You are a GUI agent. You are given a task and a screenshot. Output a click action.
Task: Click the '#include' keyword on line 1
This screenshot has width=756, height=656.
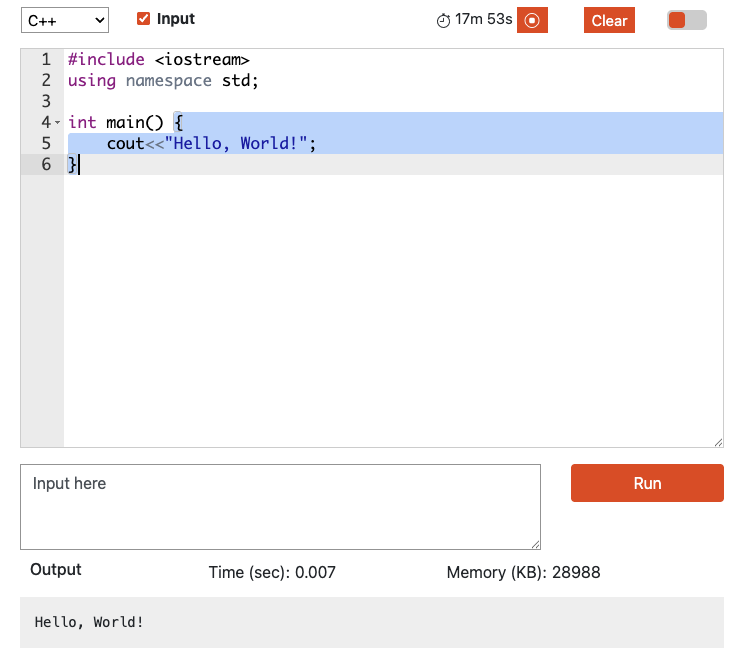(x=106, y=59)
